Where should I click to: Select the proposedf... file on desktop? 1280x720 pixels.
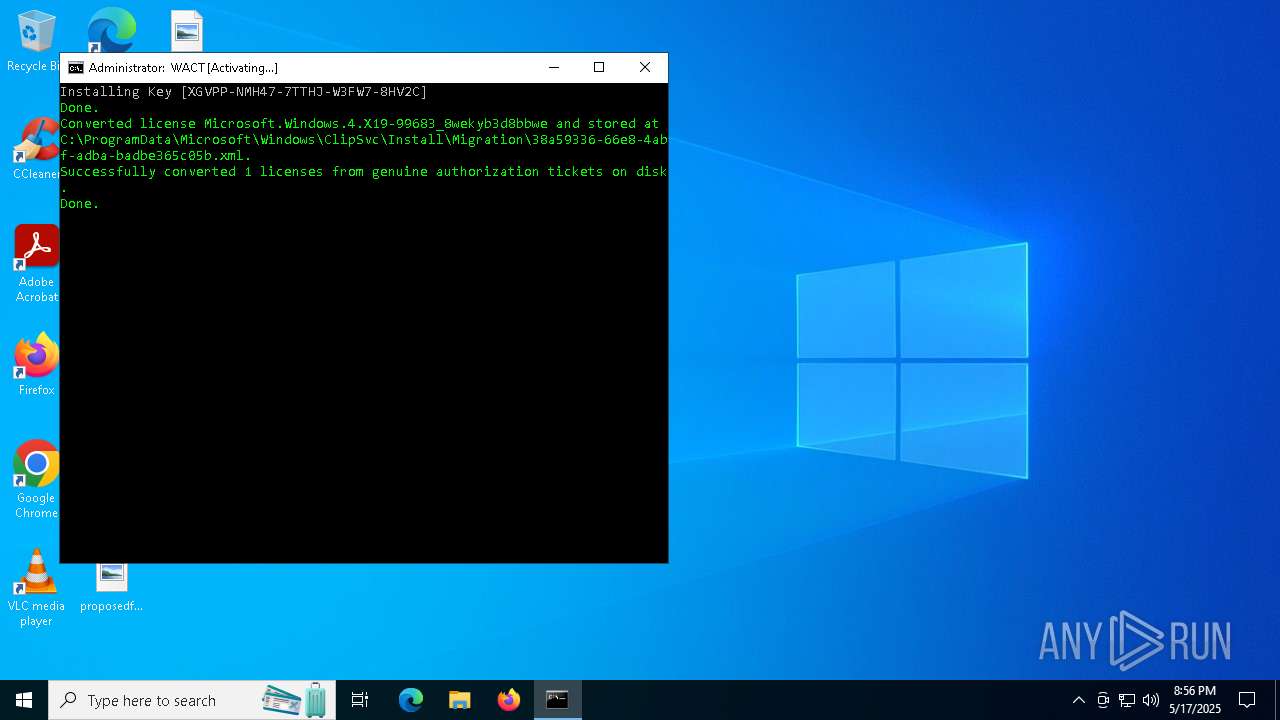tap(111, 587)
